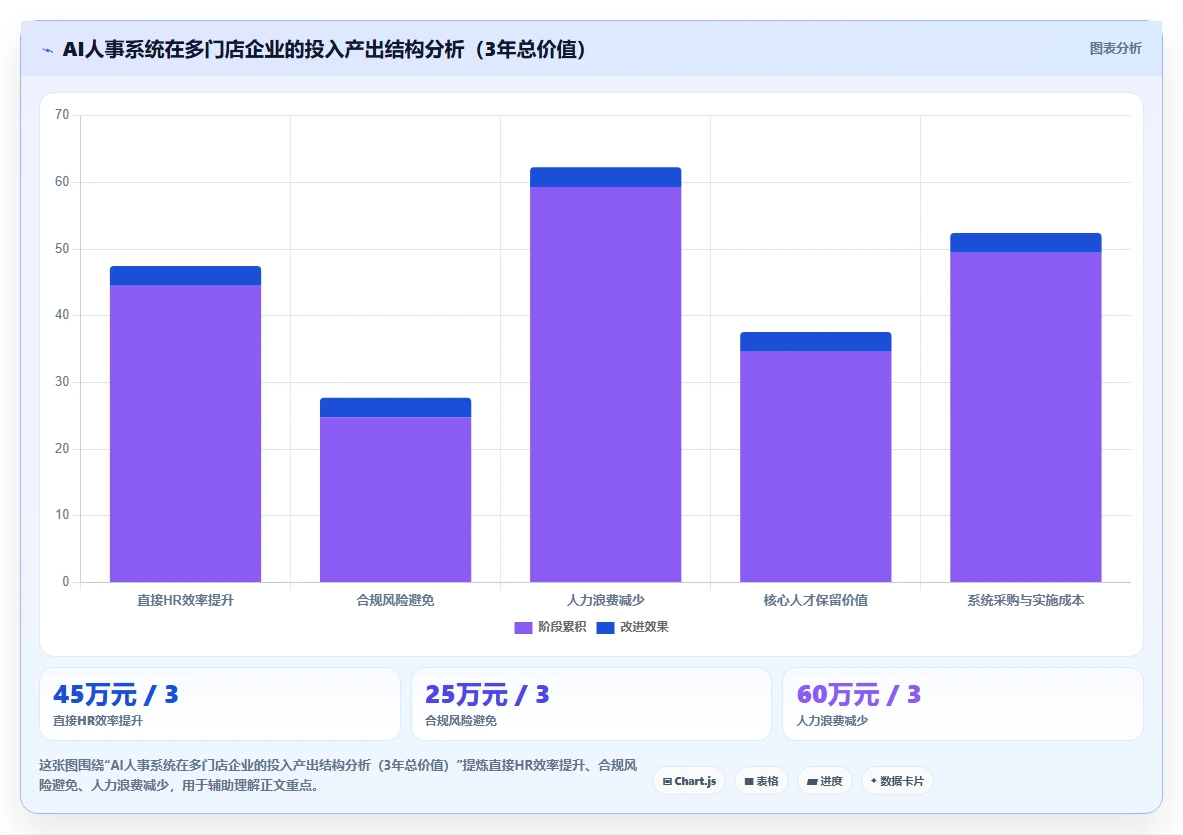Click the 改进效果 legend label
The height and width of the screenshot is (835, 1183).
pyautogui.click(x=644, y=627)
